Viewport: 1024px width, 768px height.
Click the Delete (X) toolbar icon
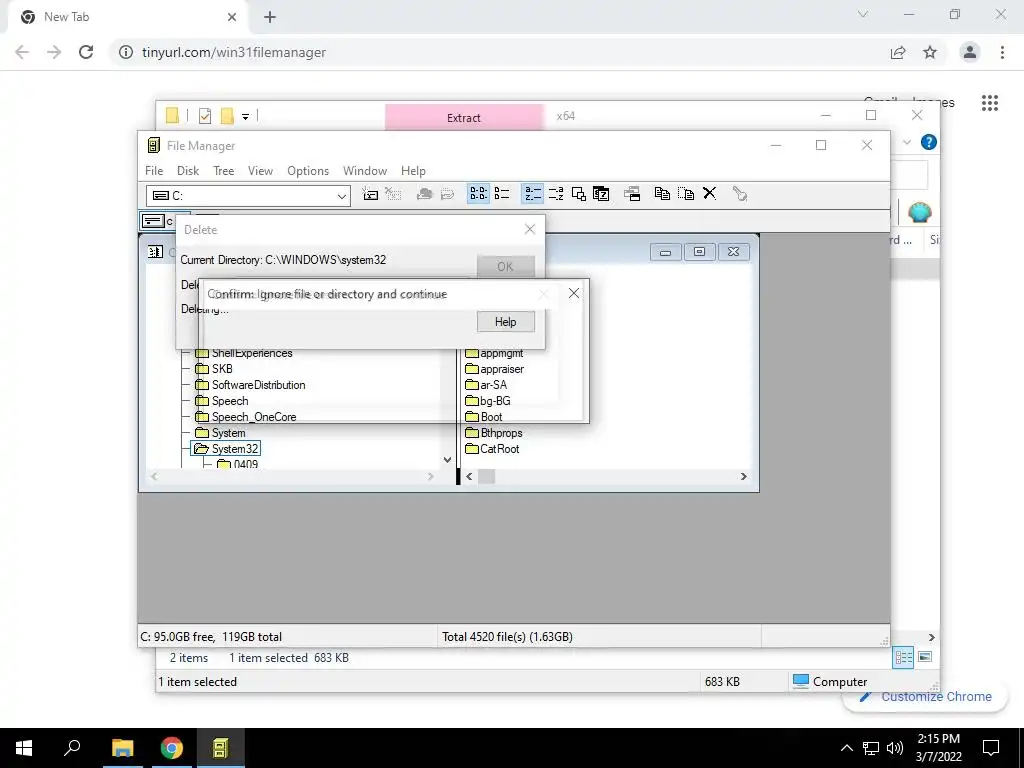pyautogui.click(x=709, y=194)
